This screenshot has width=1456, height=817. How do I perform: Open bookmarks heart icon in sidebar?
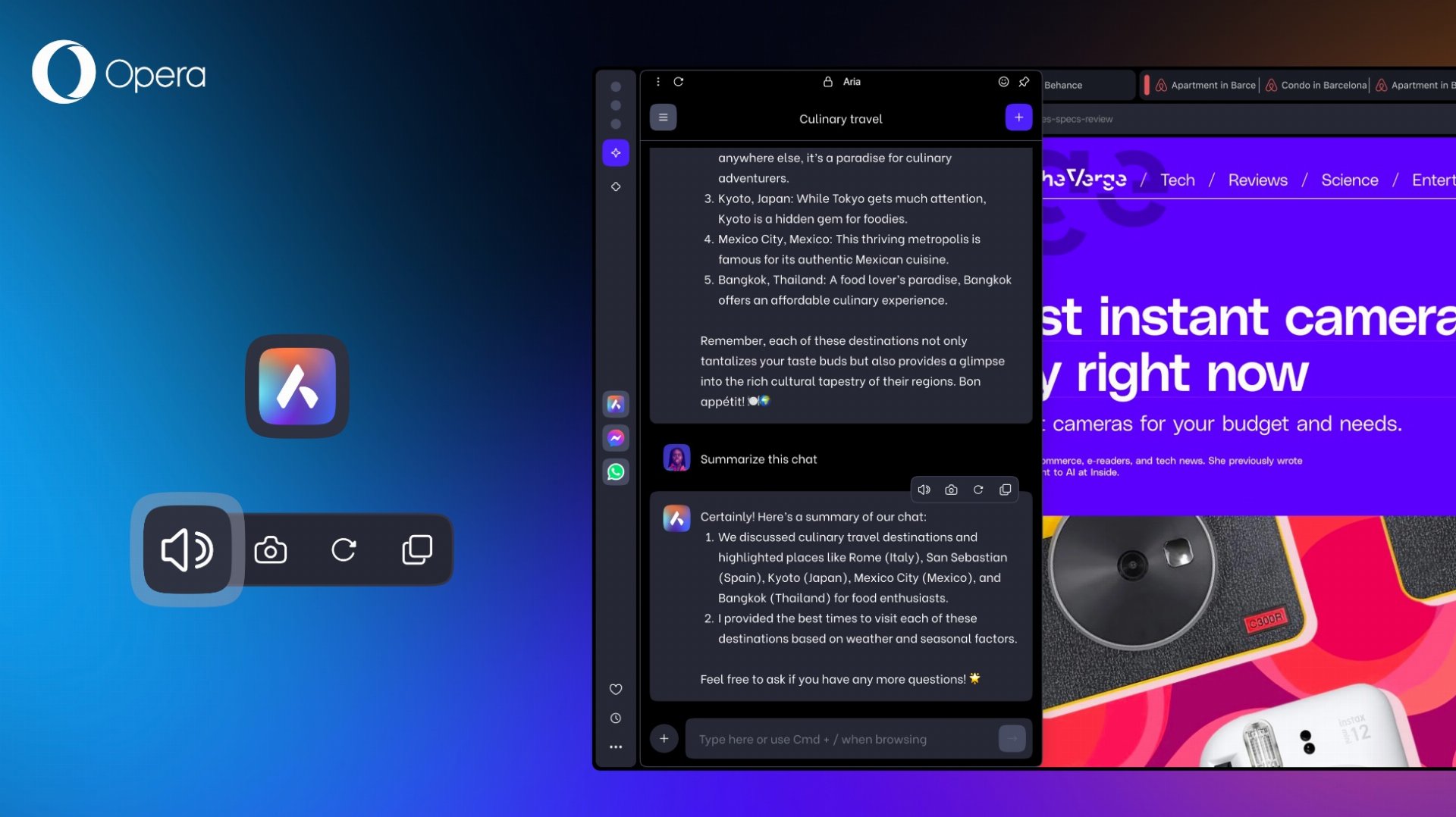click(616, 689)
